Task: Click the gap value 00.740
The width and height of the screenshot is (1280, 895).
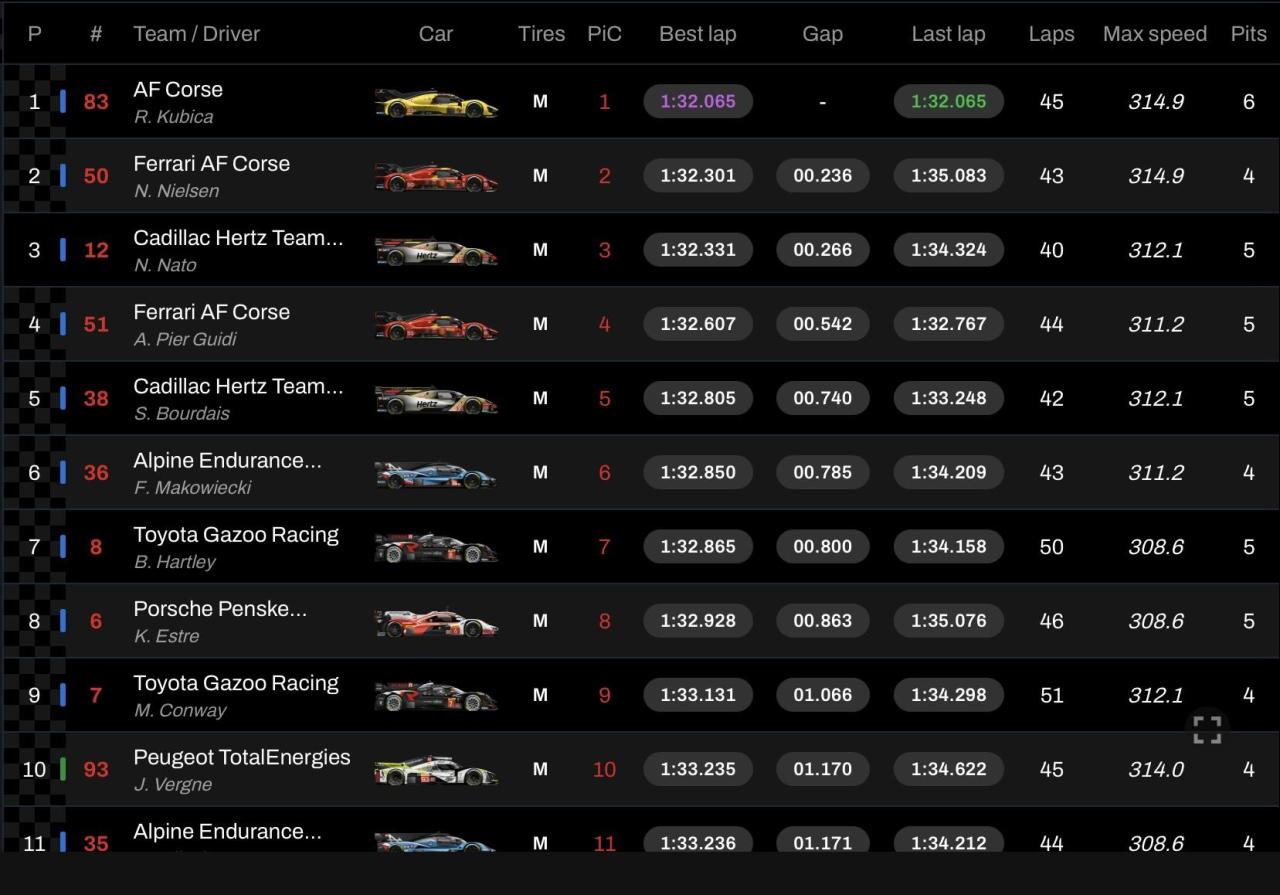Action: (x=823, y=398)
